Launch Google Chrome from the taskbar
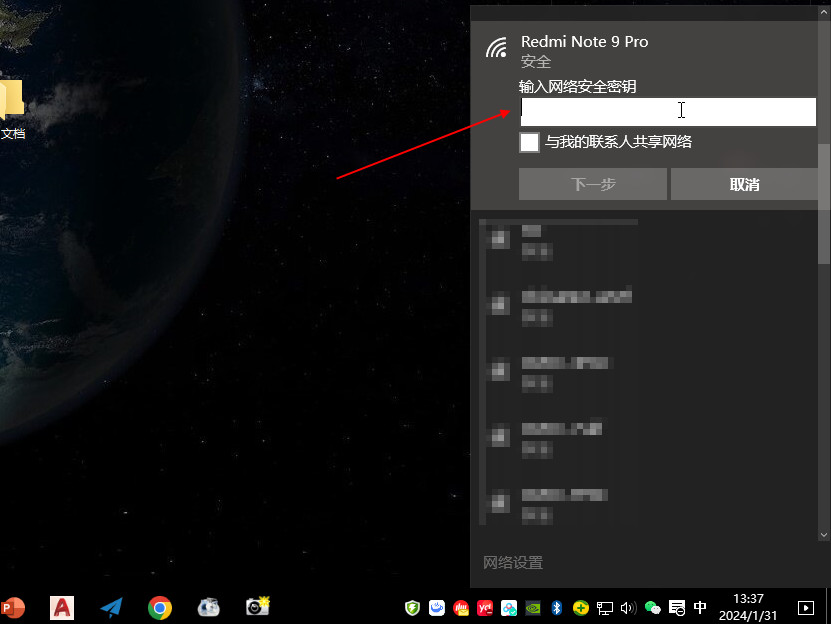 click(x=159, y=607)
